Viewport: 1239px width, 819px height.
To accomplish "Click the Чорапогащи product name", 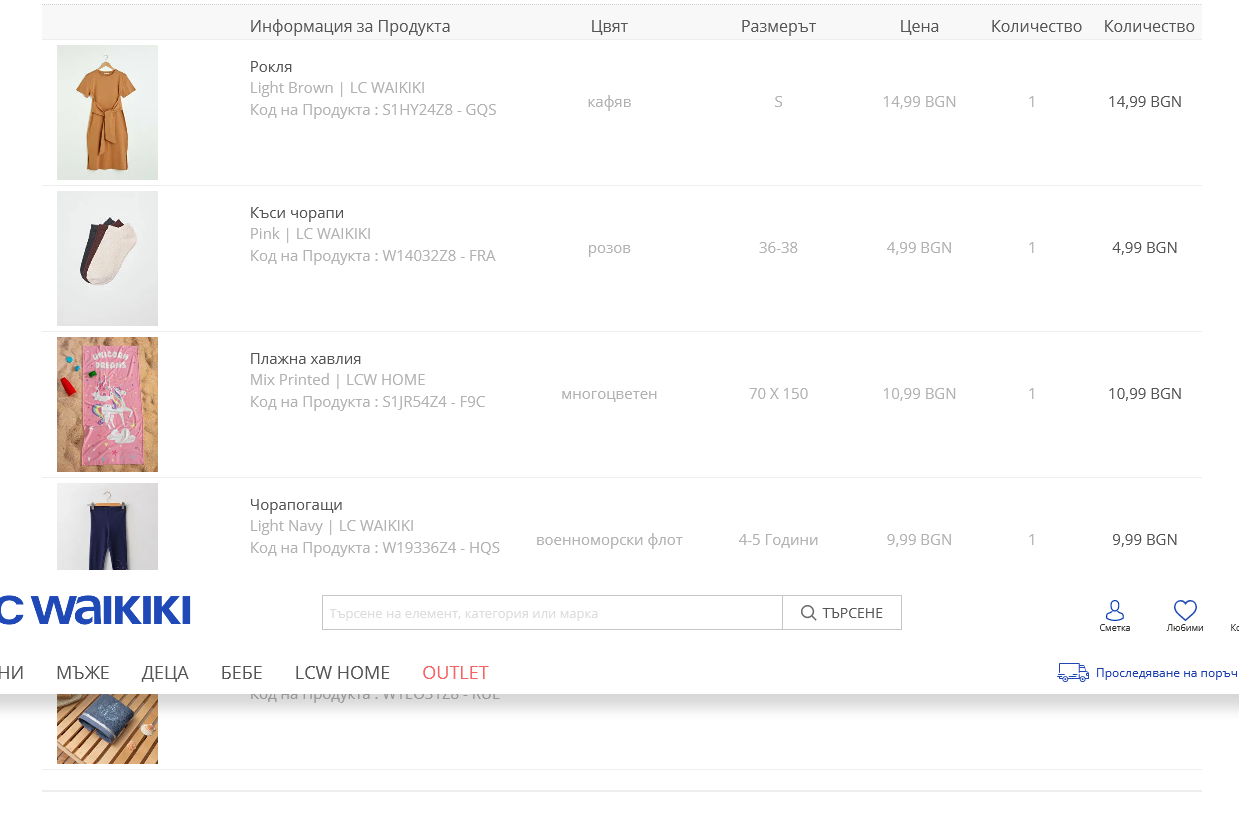I will coord(296,505).
